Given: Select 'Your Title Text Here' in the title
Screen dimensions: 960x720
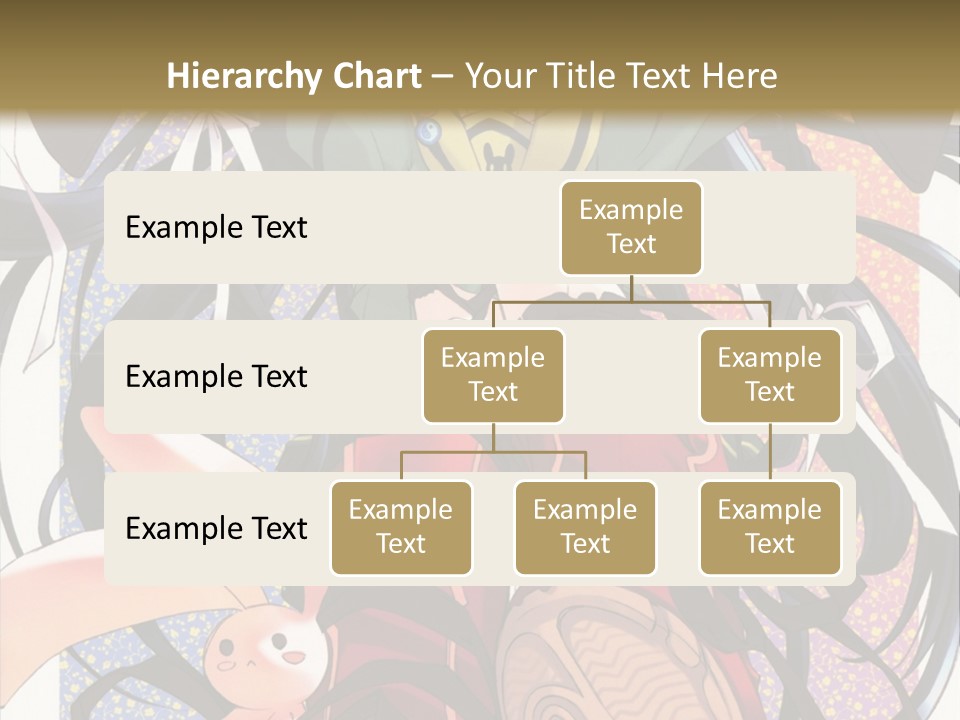Looking at the screenshot, I should tap(621, 76).
